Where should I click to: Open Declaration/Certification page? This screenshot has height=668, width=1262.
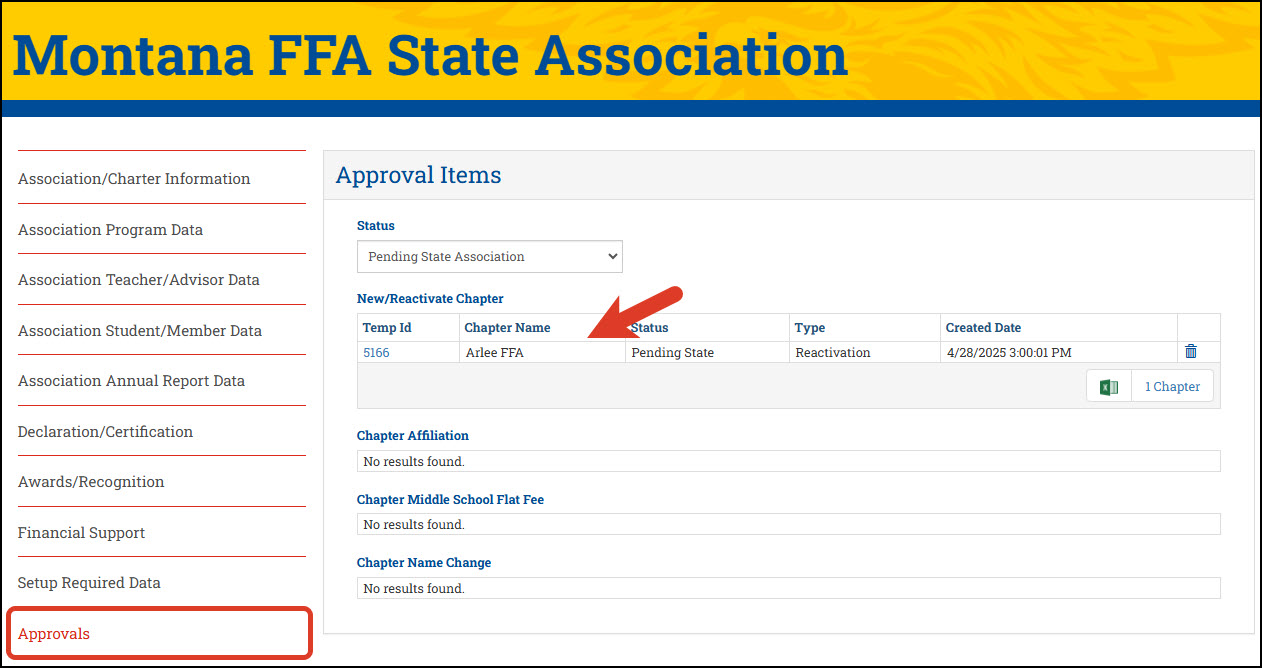(105, 432)
